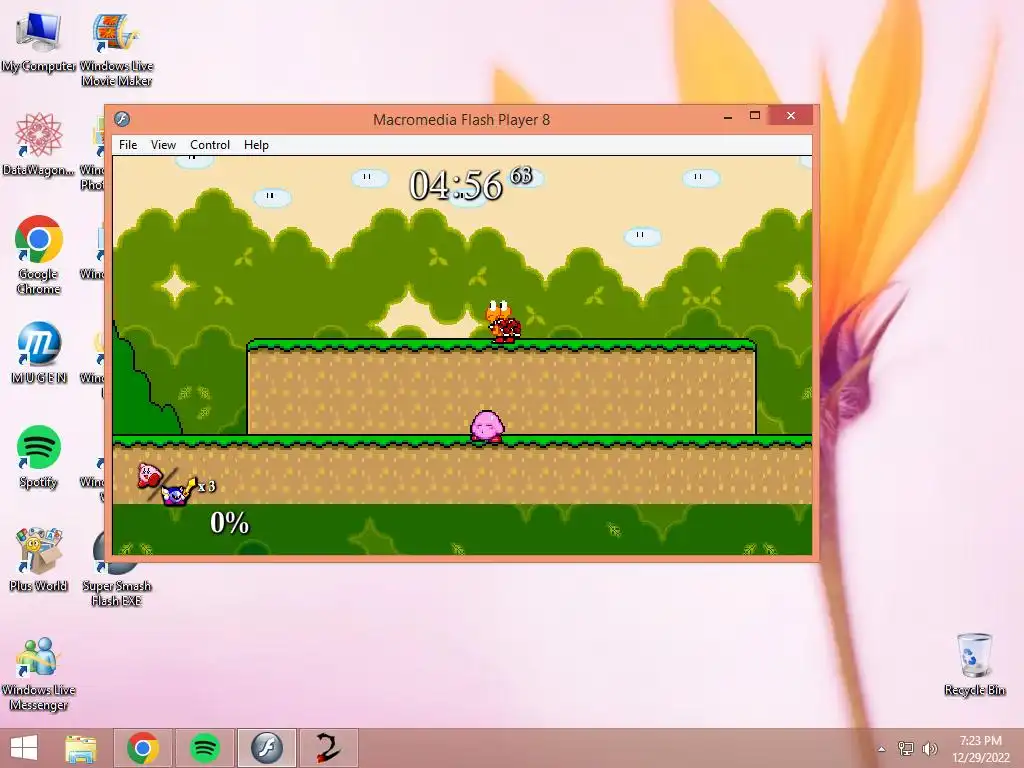Click the Meta Knight stock icon in HUD

tap(176, 493)
